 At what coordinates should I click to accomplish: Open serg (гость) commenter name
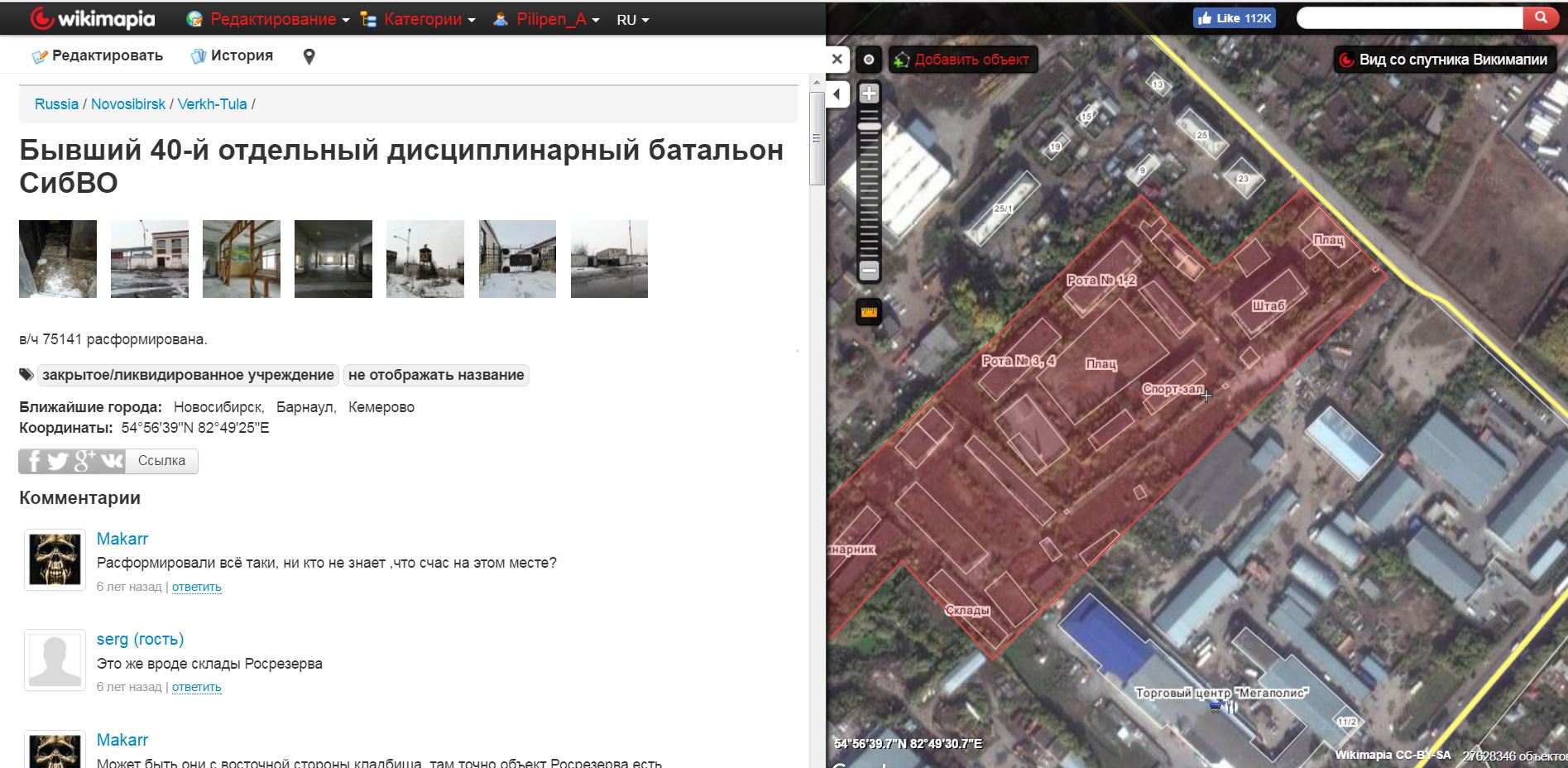point(140,639)
